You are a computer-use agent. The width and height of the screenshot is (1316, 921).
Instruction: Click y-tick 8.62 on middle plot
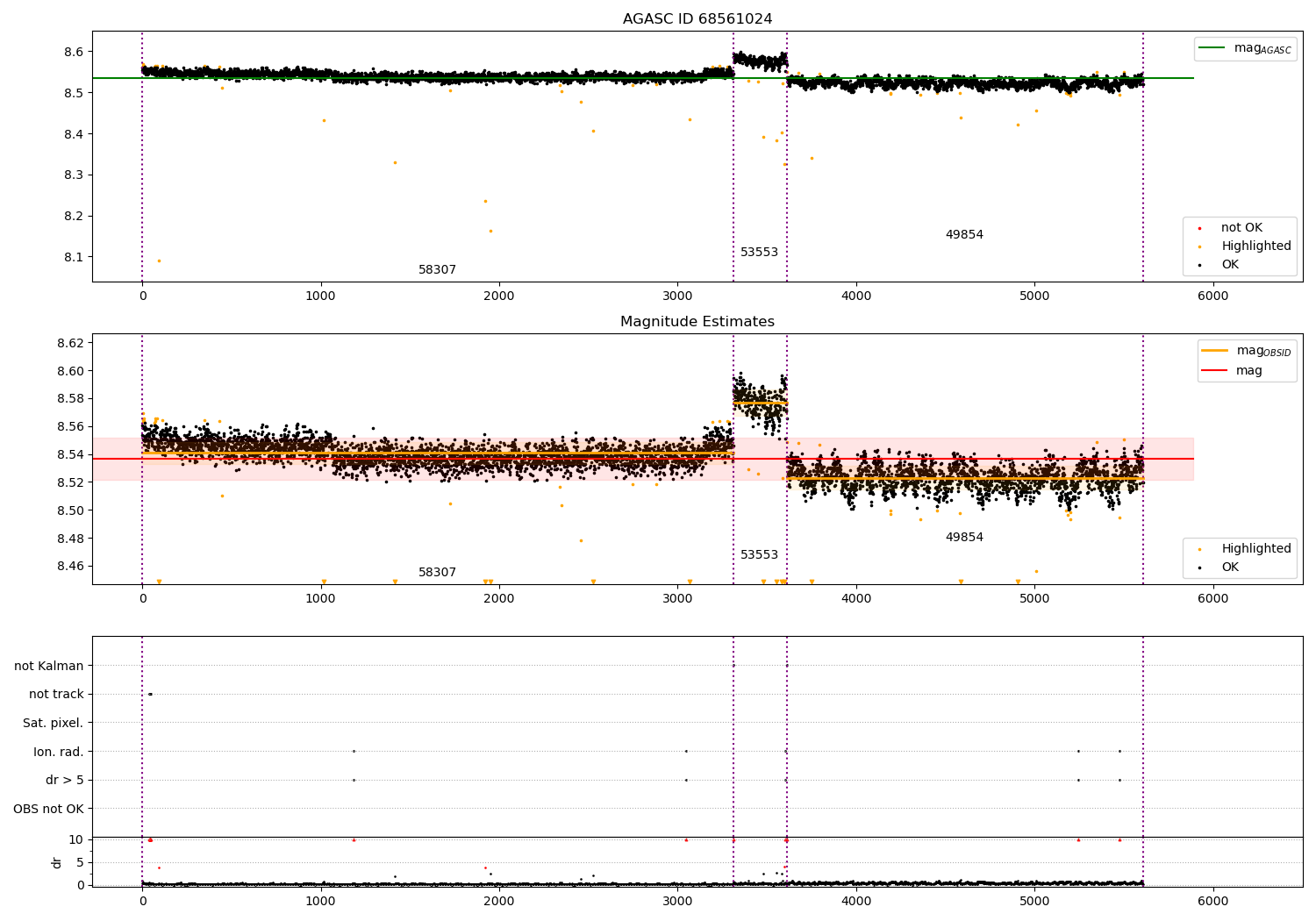(70, 343)
